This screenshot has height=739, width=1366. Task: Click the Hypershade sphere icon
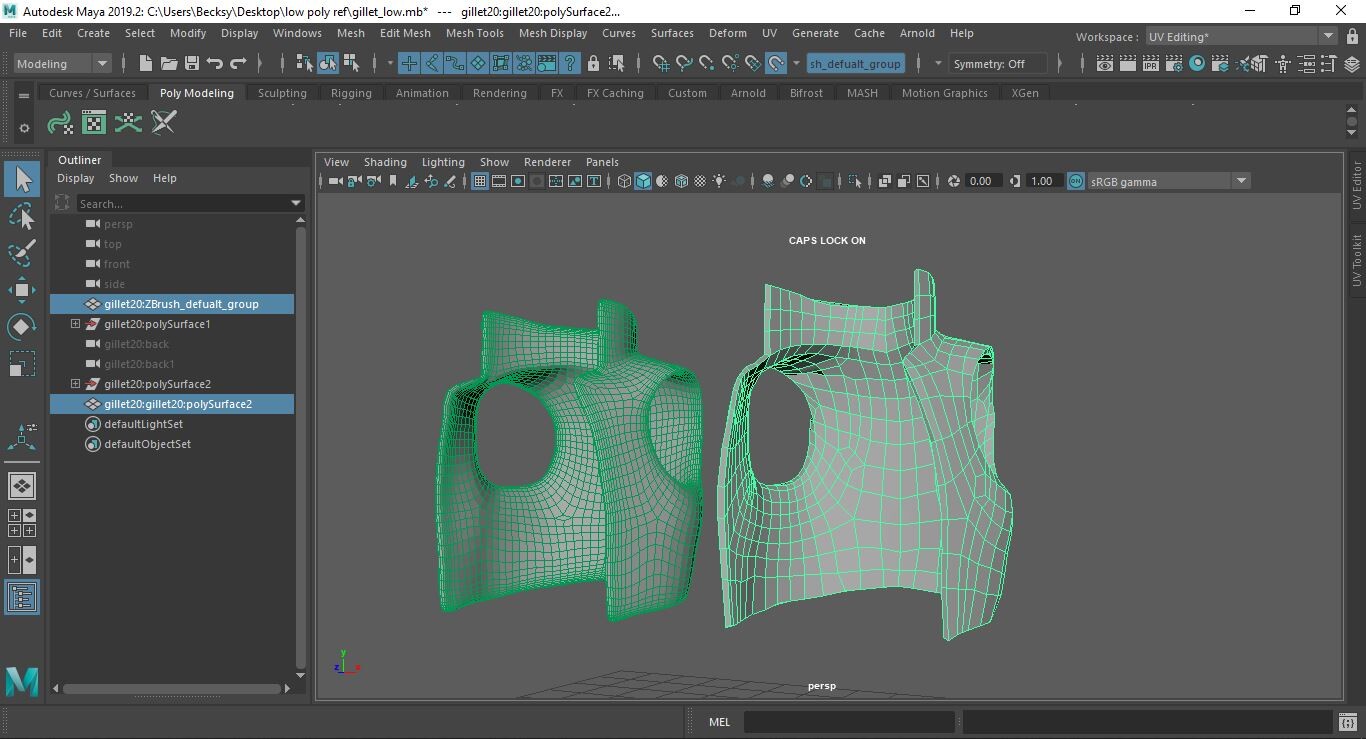click(x=1197, y=64)
